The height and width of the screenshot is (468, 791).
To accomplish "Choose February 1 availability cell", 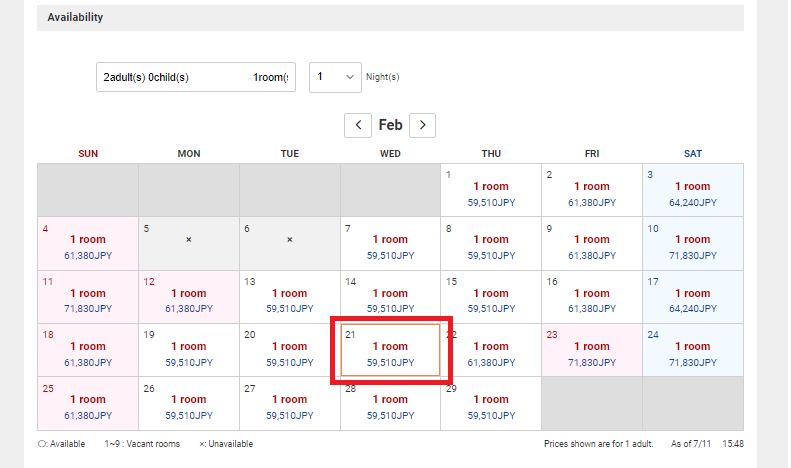I will pos(491,190).
